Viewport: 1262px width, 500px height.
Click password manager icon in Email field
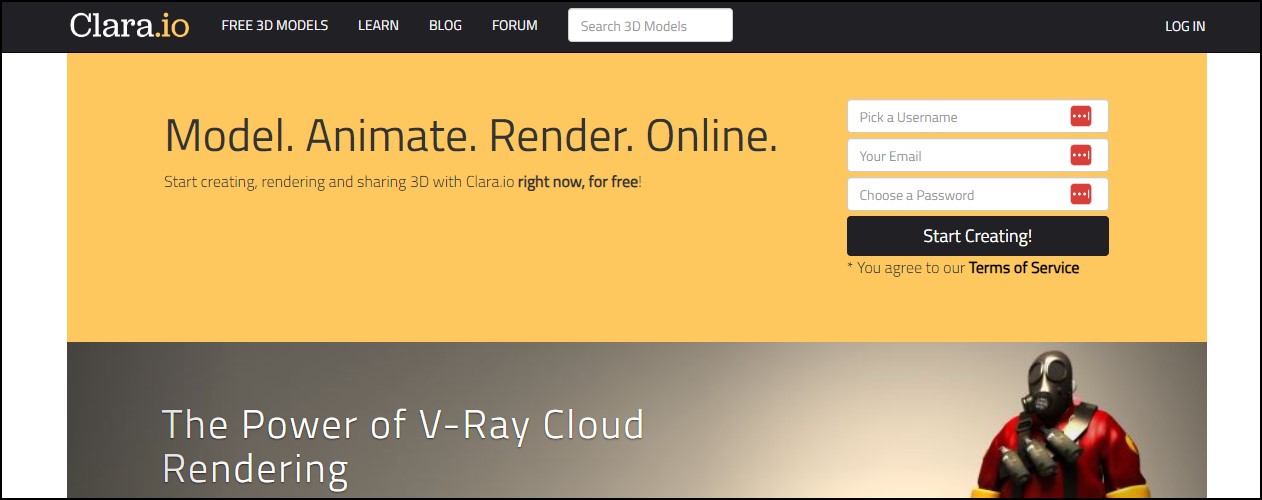tap(1080, 156)
